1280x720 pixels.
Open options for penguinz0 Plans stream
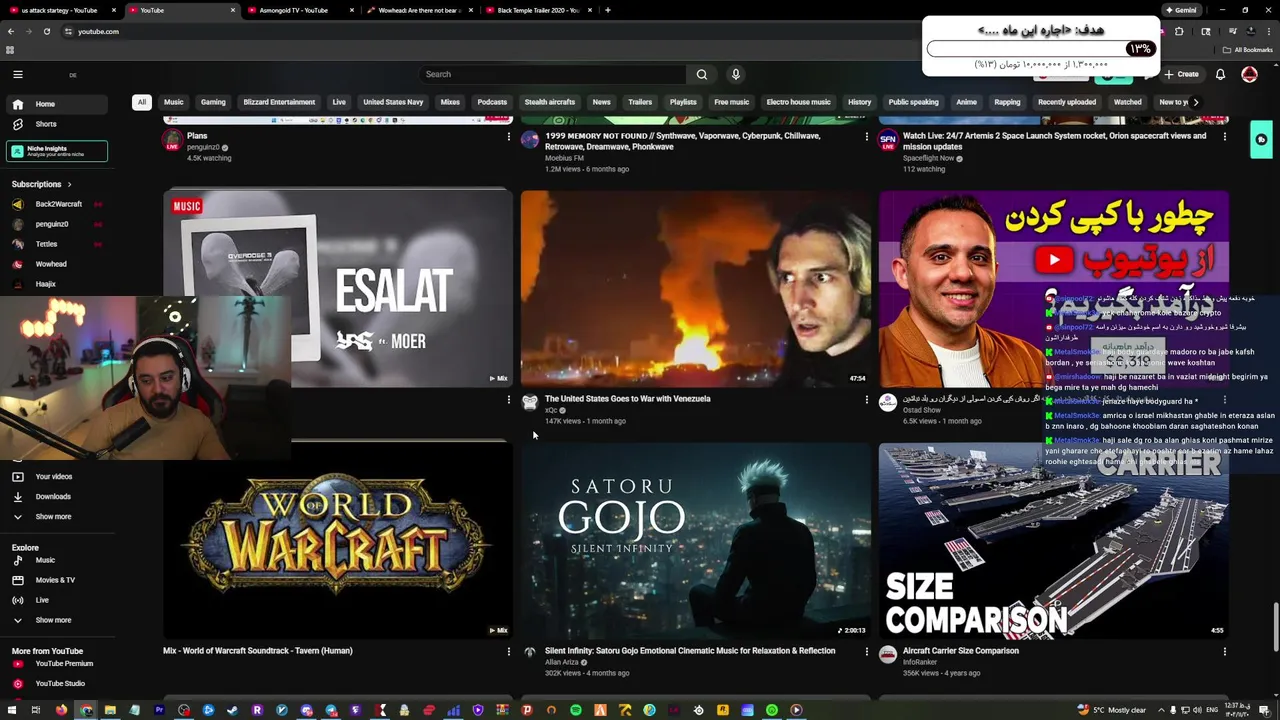click(x=508, y=136)
